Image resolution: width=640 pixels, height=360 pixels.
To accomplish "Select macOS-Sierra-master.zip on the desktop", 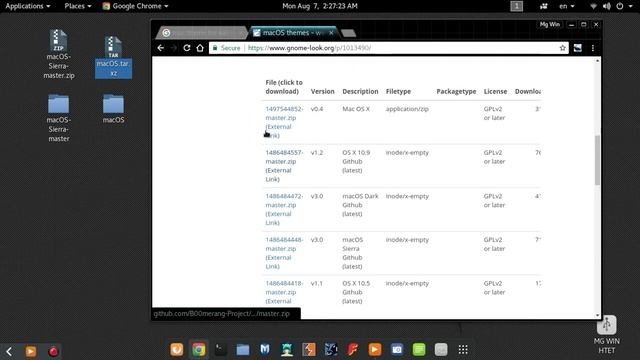I will click(59, 54).
